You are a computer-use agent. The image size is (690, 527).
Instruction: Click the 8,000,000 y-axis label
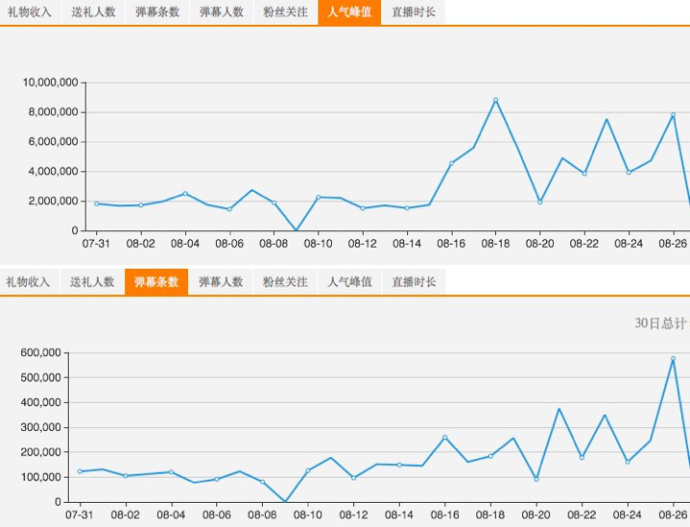(53, 112)
